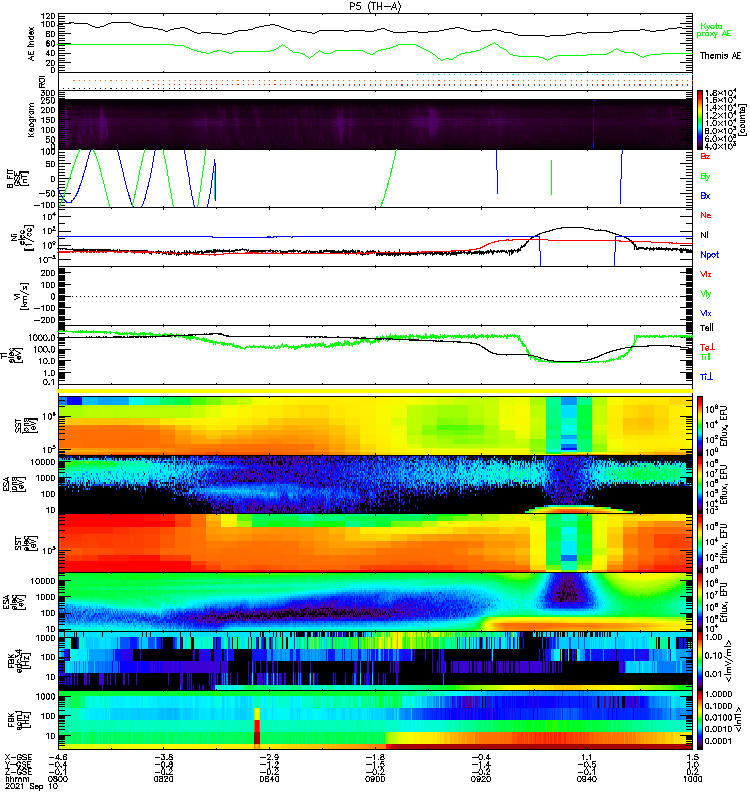
Task: Click the Keogram panel axis label
Action: point(31,120)
